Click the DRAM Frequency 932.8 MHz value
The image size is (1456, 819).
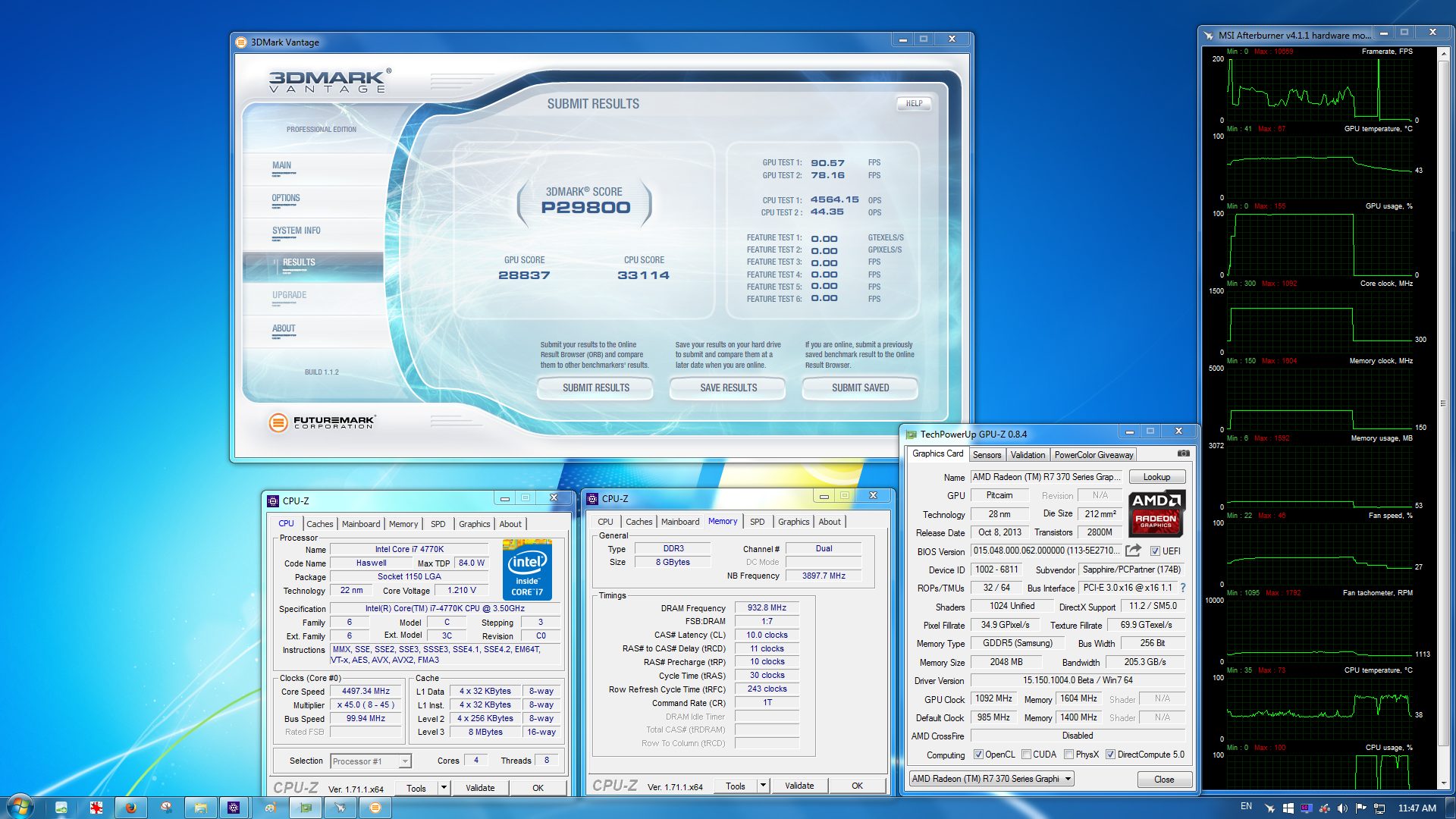[767, 608]
